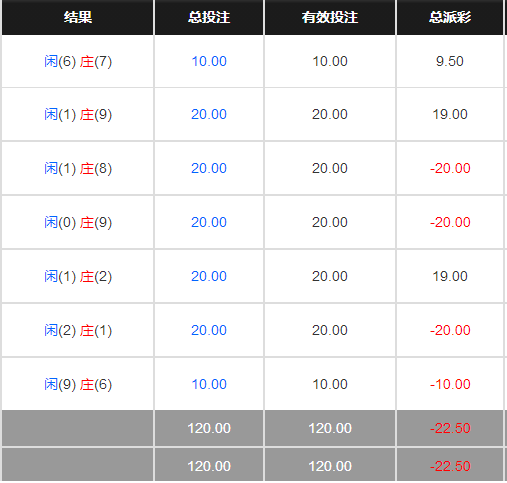Viewport: 507px width, 483px height.
Task: Select the result 闲(9) 庄(6)
Action: [x=78, y=385]
